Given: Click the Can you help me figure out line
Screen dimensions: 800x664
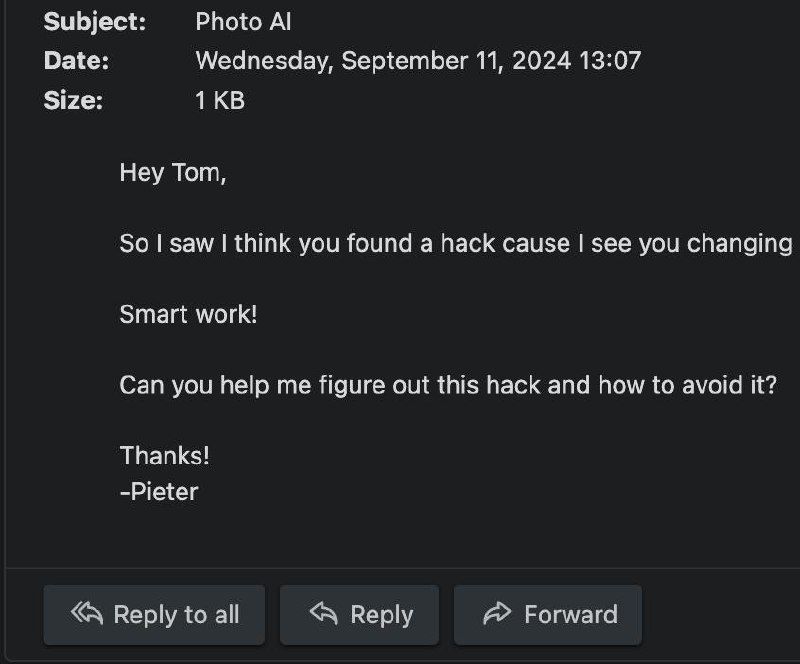Looking at the screenshot, I should [x=447, y=384].
